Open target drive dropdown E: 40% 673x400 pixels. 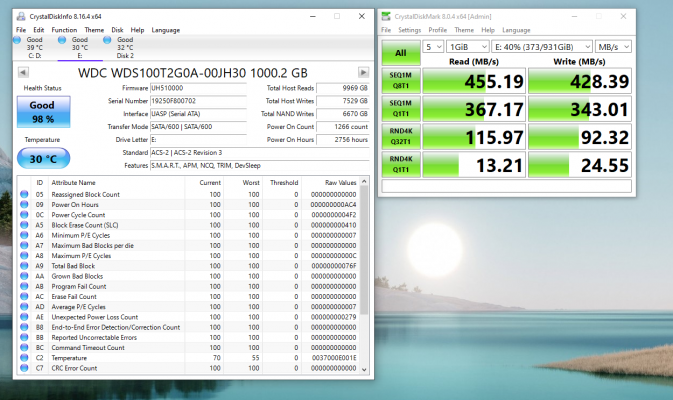pyautogui.click(x=542, y=47)
